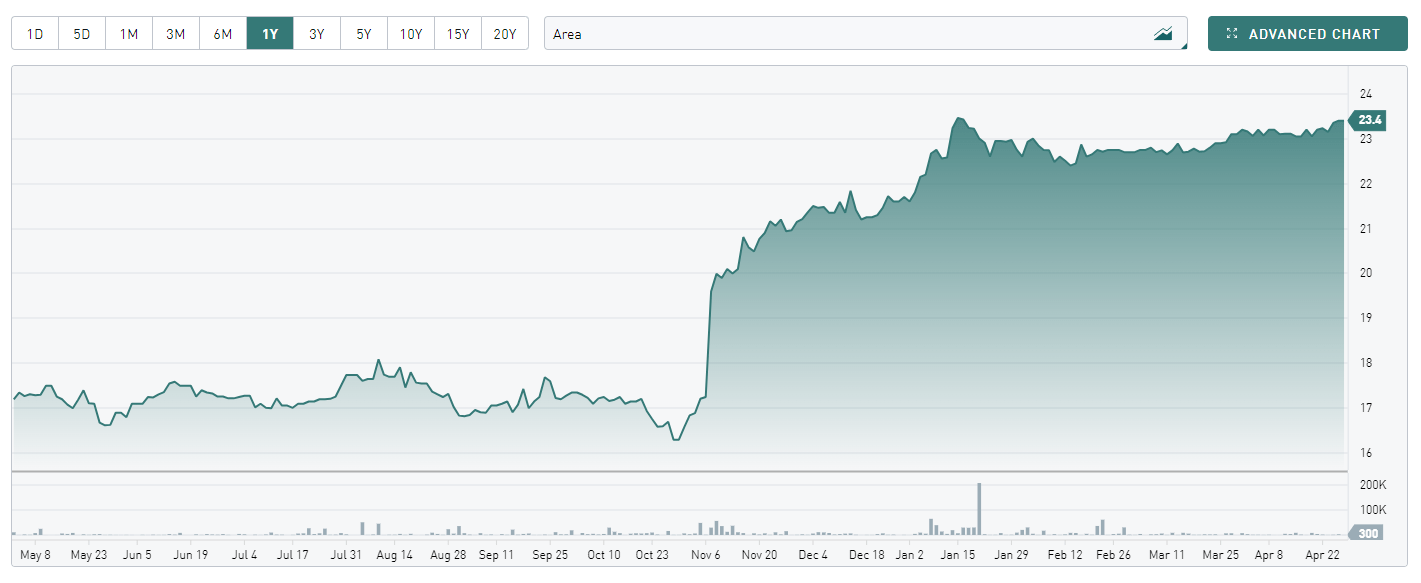Select the 3M range button

pyautogui.click(x=175, y=33)
